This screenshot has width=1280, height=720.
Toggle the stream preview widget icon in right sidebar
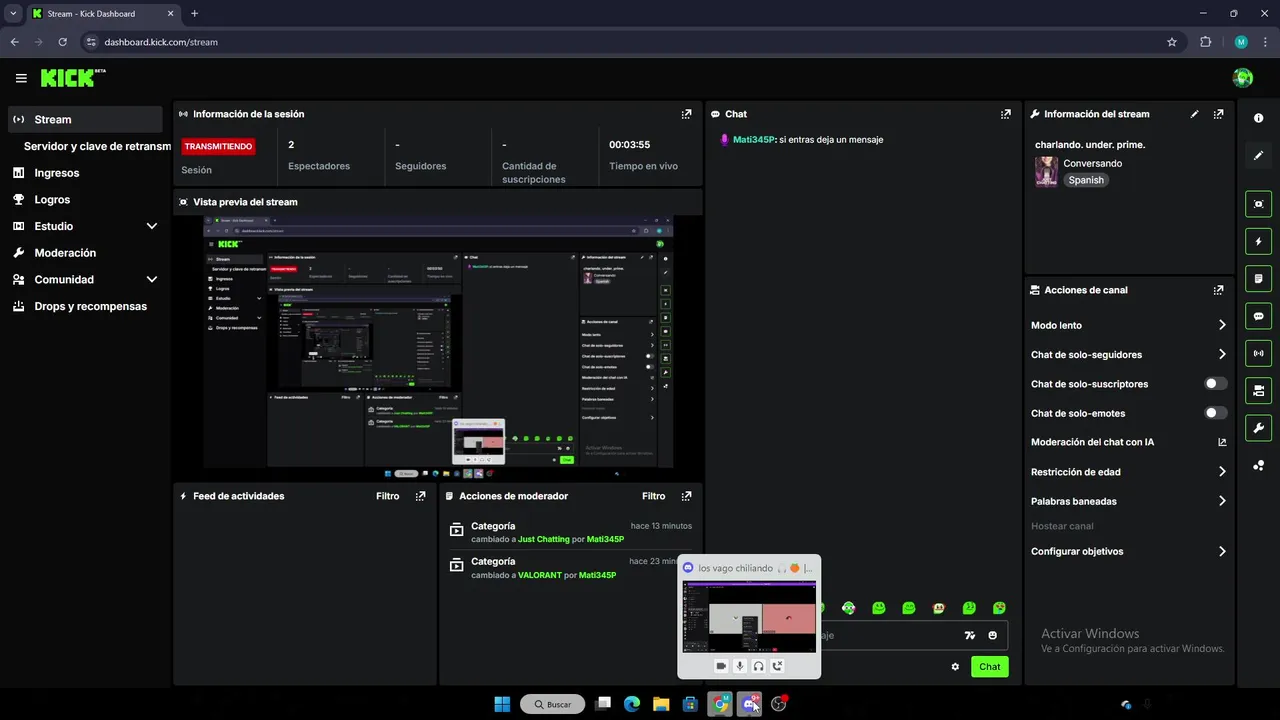[1258, 204]
